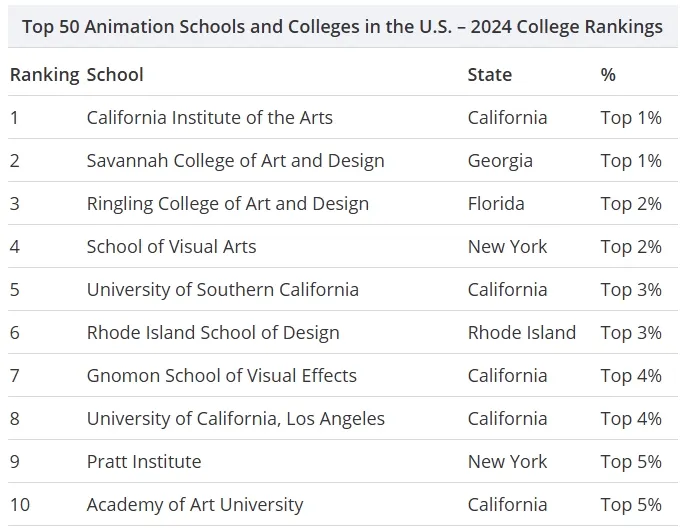Select California Institute of the Arts

(209, 117)
